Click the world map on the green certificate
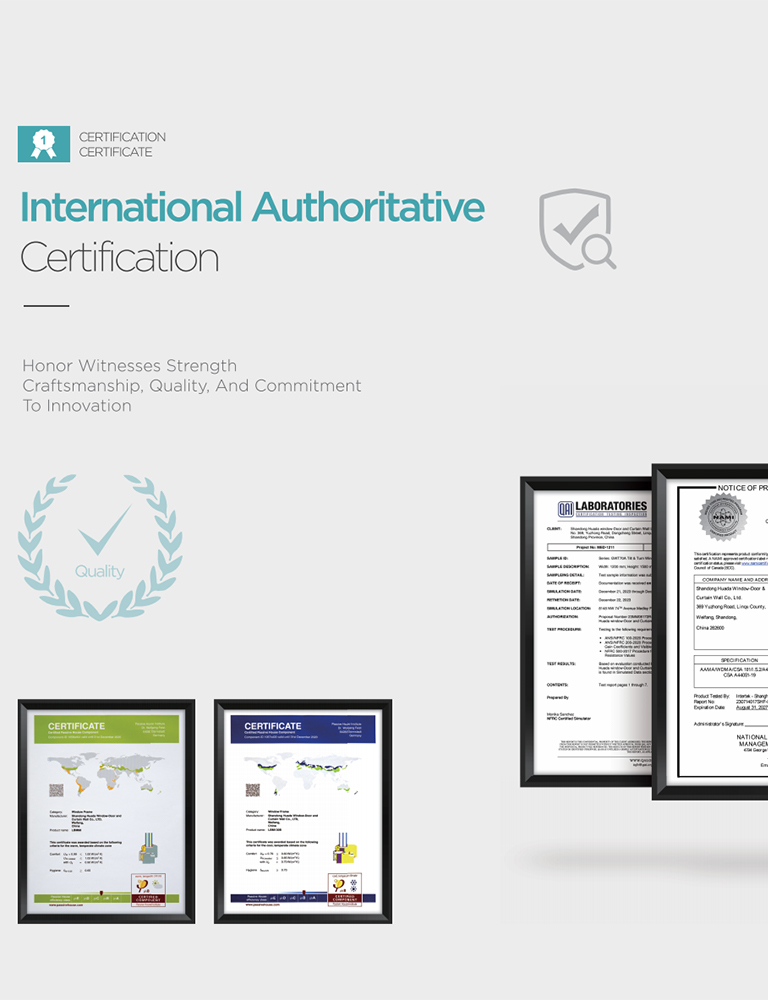The width and height of the screenshot is (768, 1000). pos(105,772)
